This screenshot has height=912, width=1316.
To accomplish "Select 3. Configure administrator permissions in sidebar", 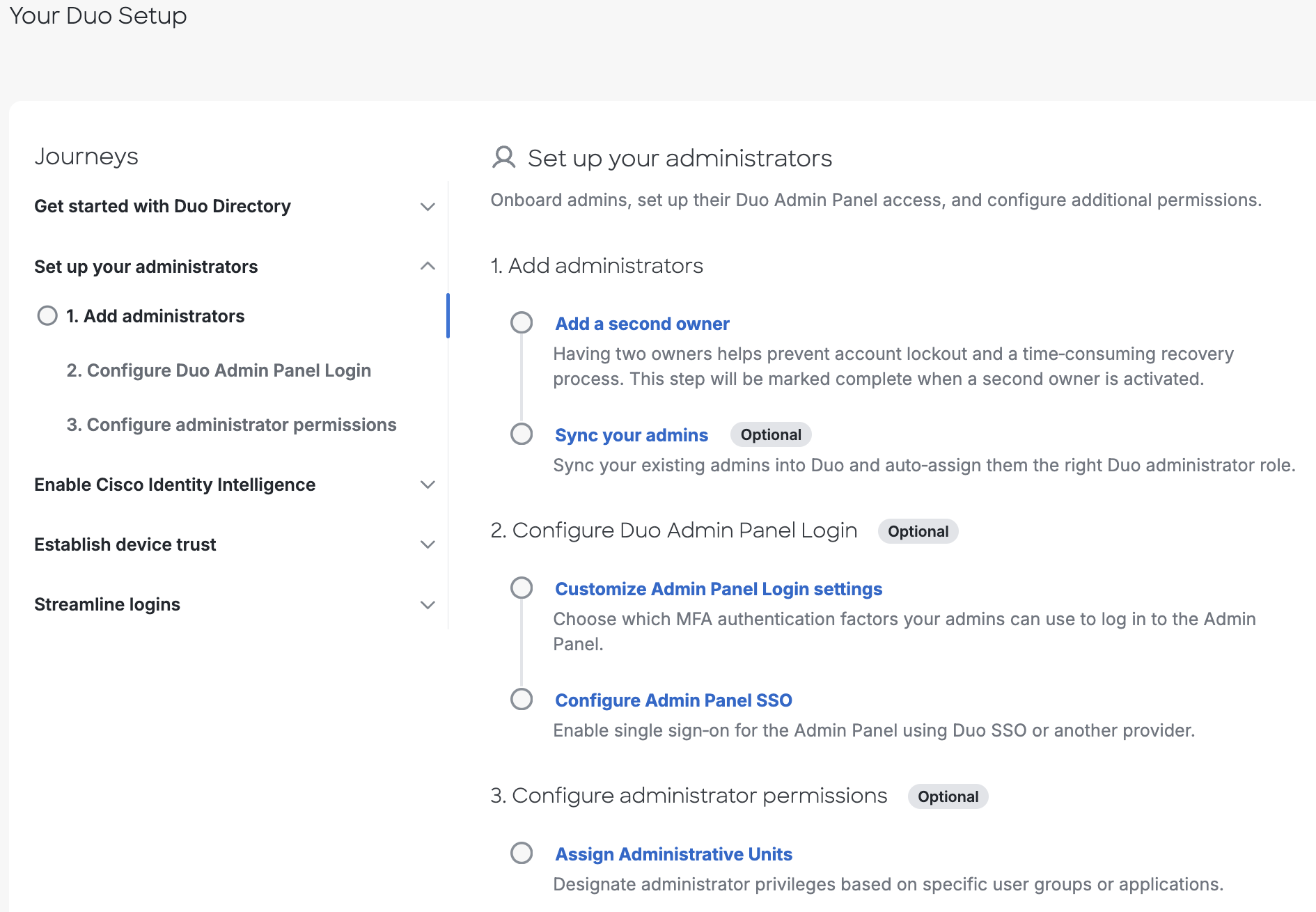I will tap(232, 424).
